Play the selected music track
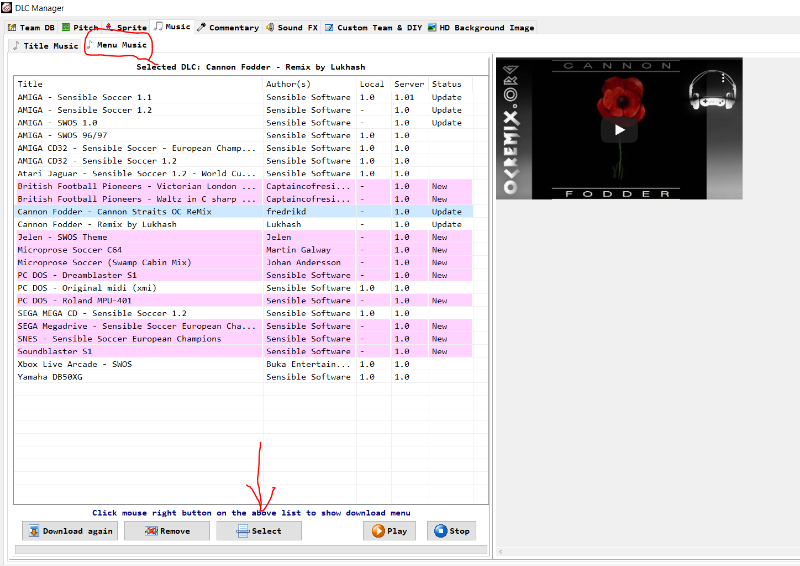The width and height of the screenshot is (800, 566). [x=388, y=531]
